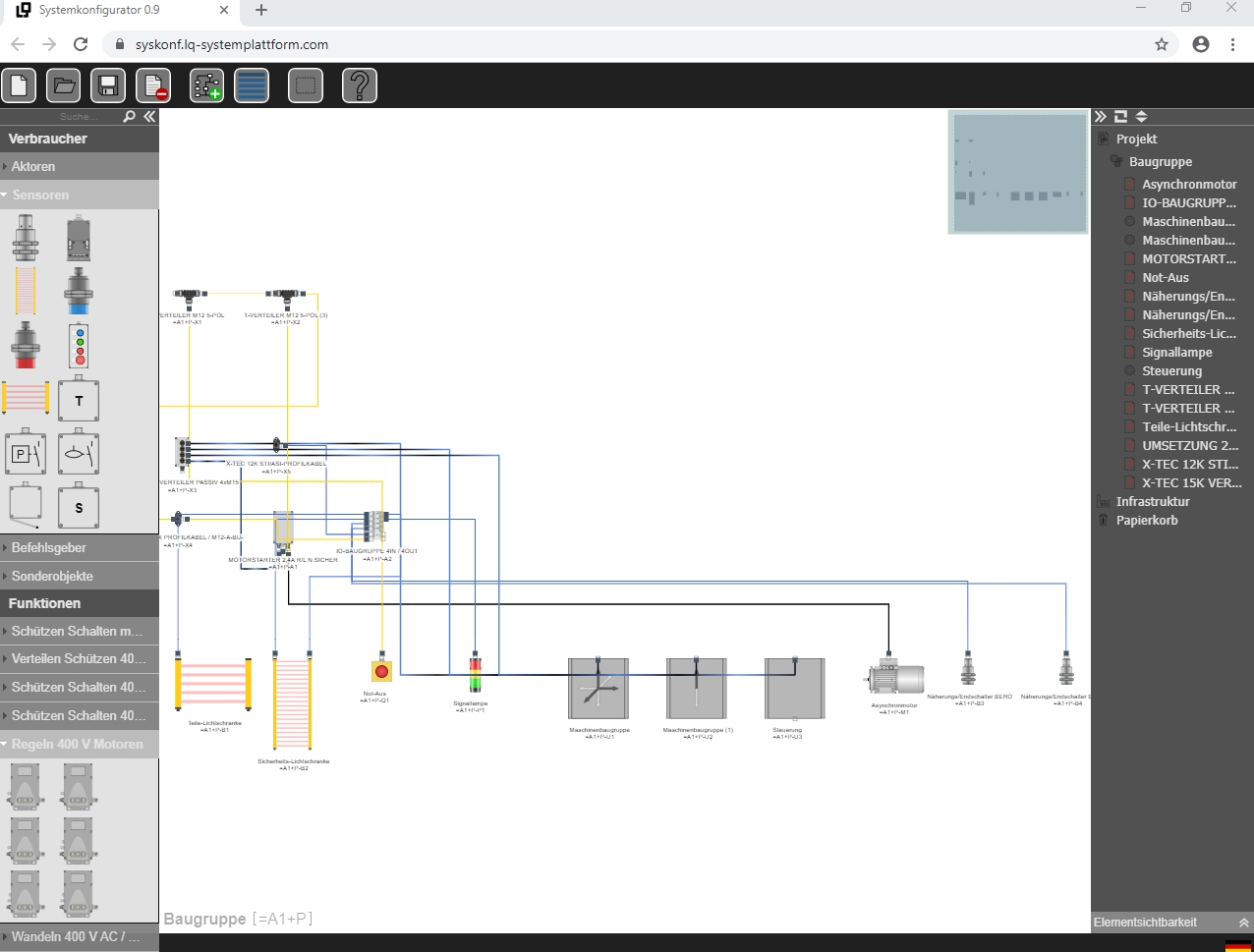Select Asynchronmotor in the project tree

[1188, 185]
